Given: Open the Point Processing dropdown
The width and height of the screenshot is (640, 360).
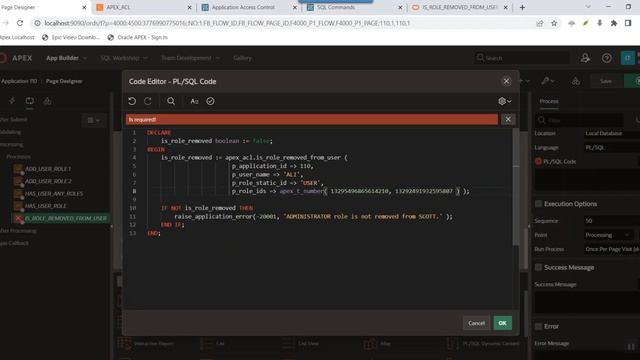Looking at the screenshot, I should point(608,235).
